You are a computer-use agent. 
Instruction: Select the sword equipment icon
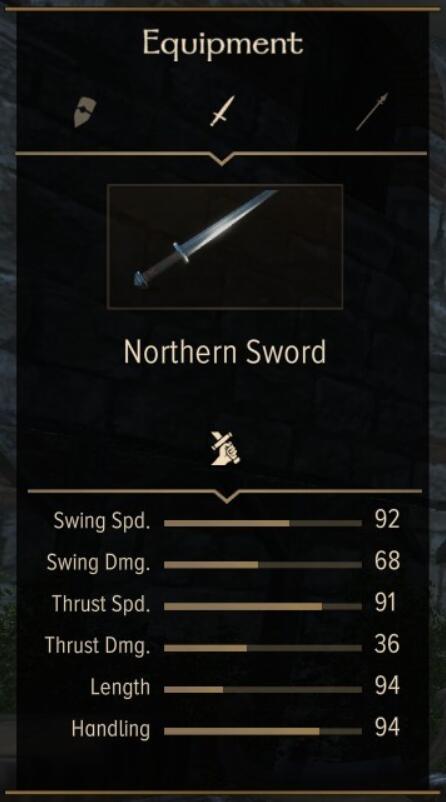[x=222, y=111]
